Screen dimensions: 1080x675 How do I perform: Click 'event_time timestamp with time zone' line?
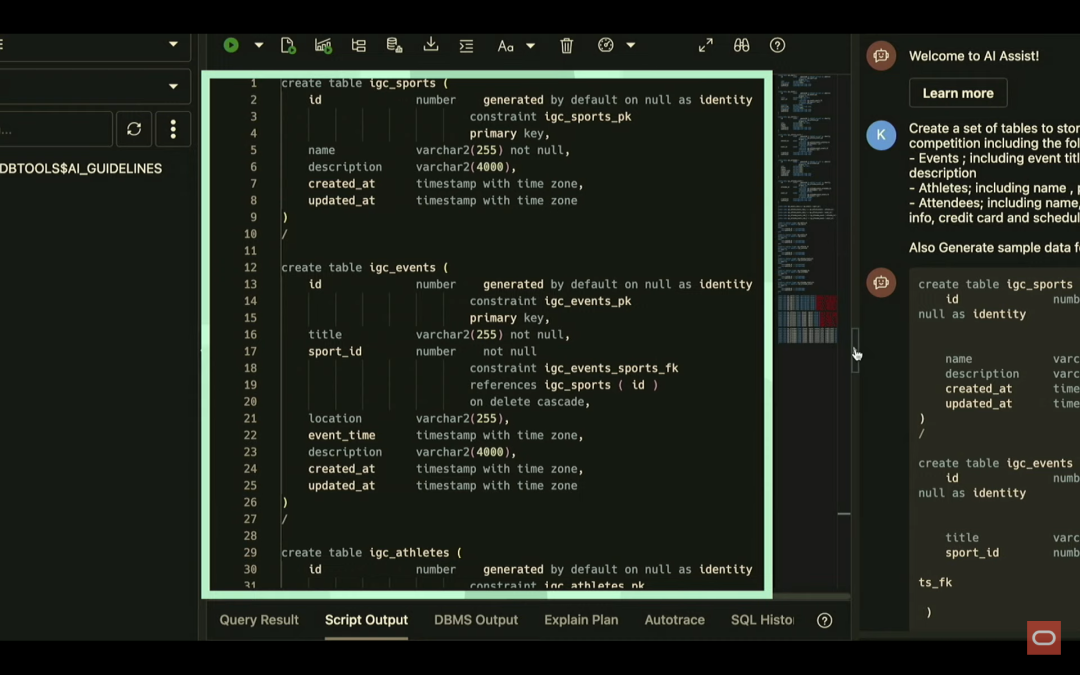click(446, 435)
